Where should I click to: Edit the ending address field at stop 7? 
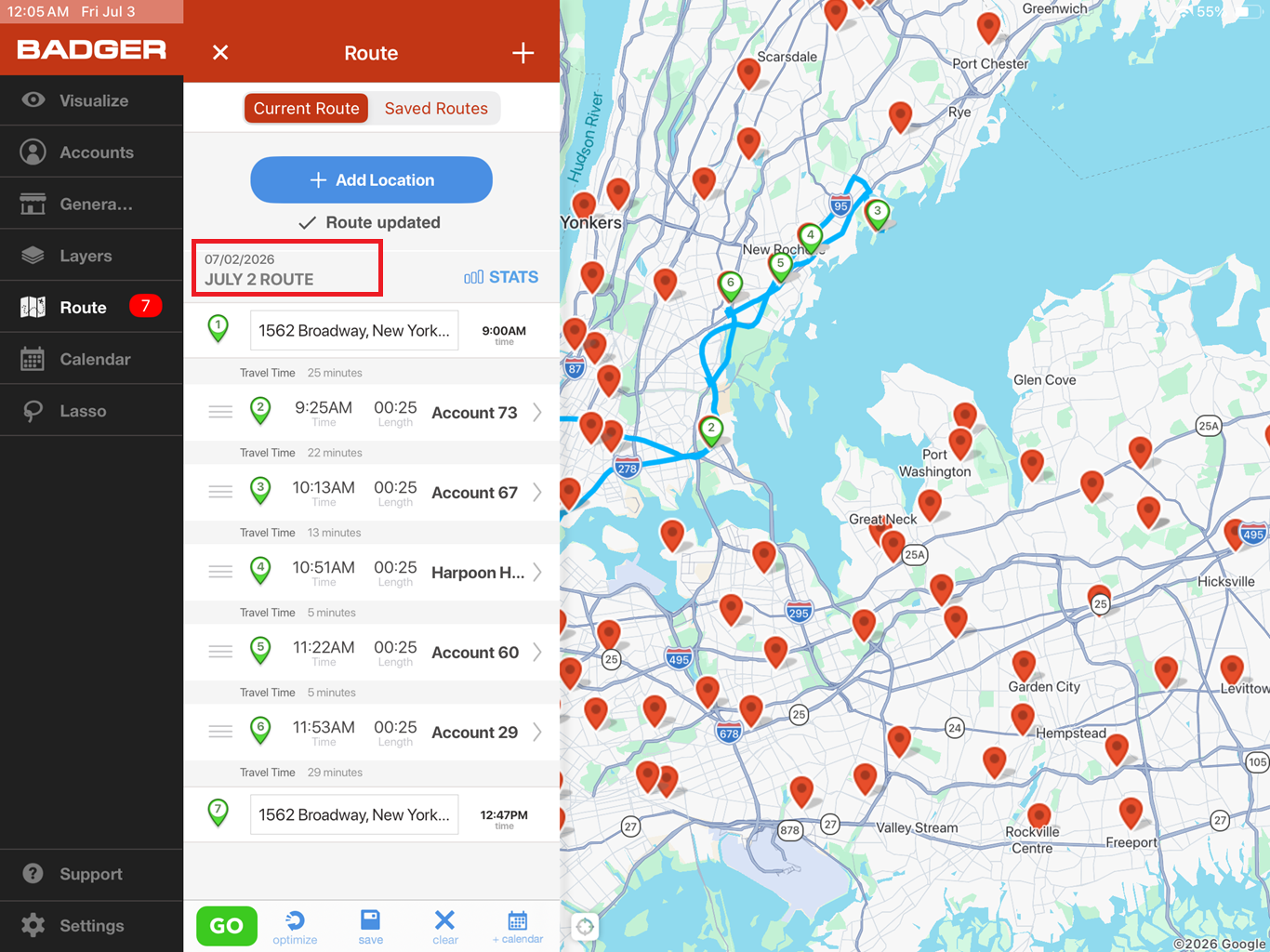coord(354,815)
